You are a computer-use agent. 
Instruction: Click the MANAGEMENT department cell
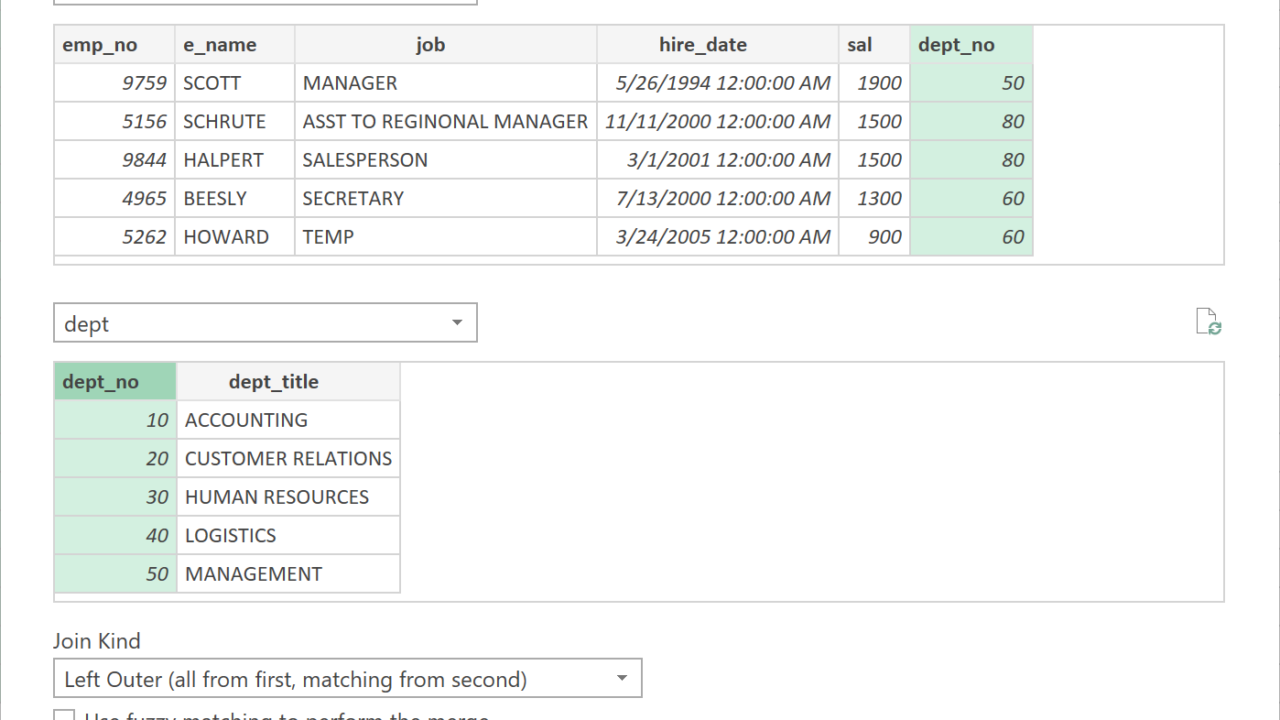click(x=254, y=574)
